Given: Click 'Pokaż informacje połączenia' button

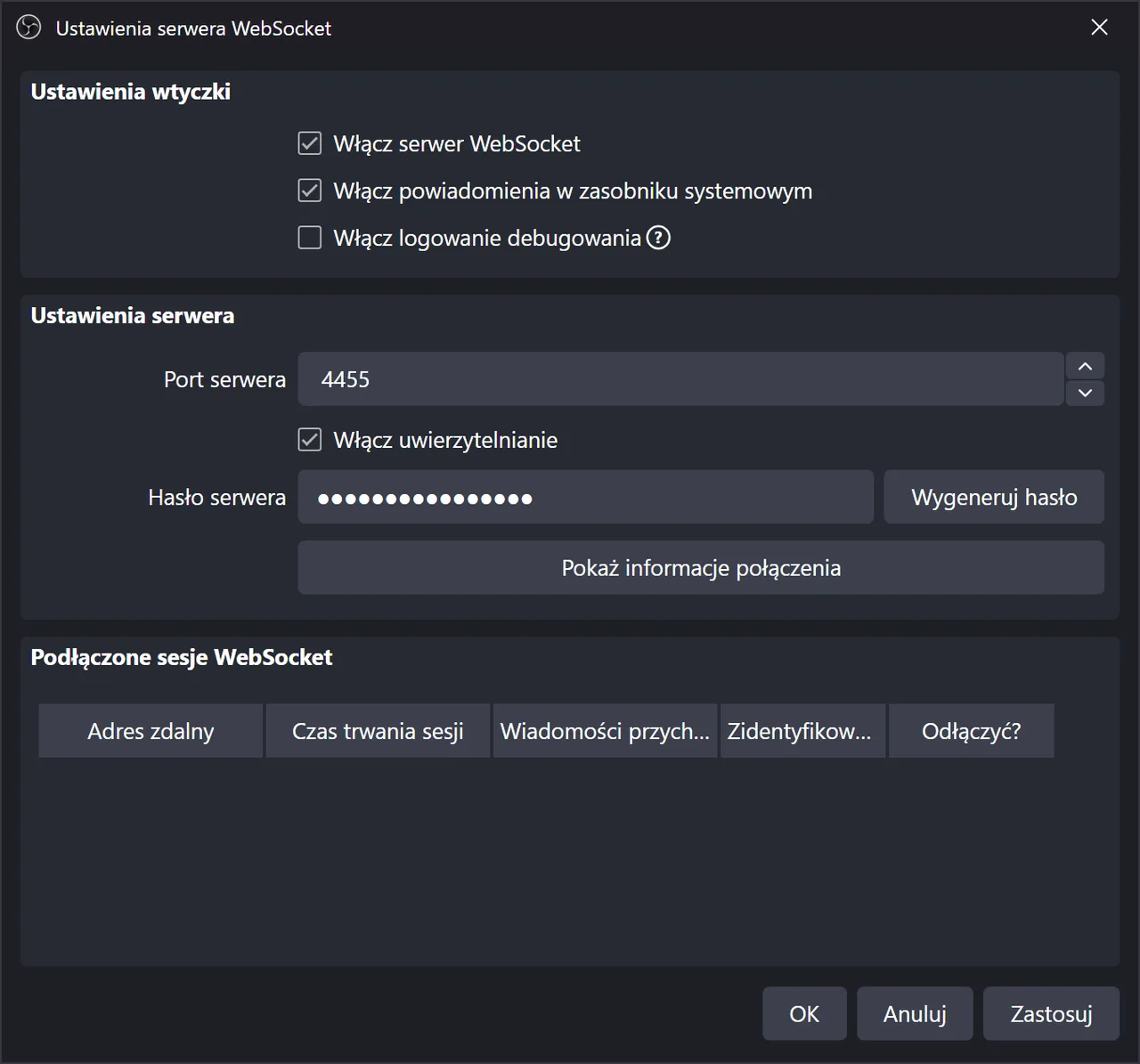Looking at the screenshot, I should 701,568.
